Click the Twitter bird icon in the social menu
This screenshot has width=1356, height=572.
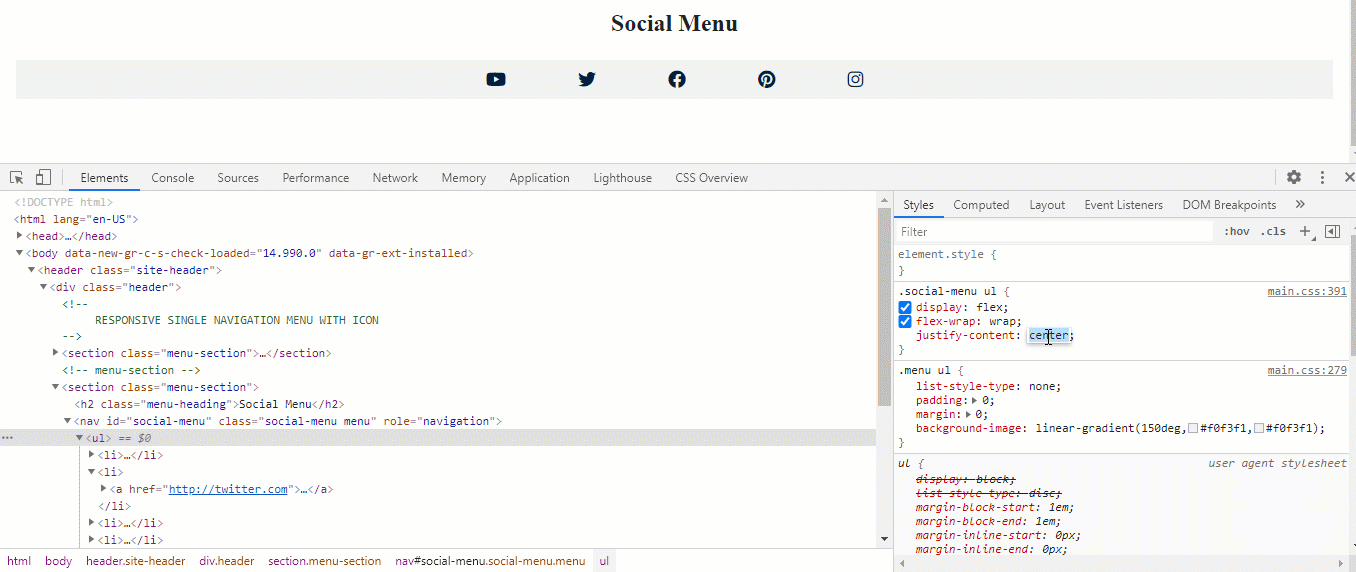point(587,79)
